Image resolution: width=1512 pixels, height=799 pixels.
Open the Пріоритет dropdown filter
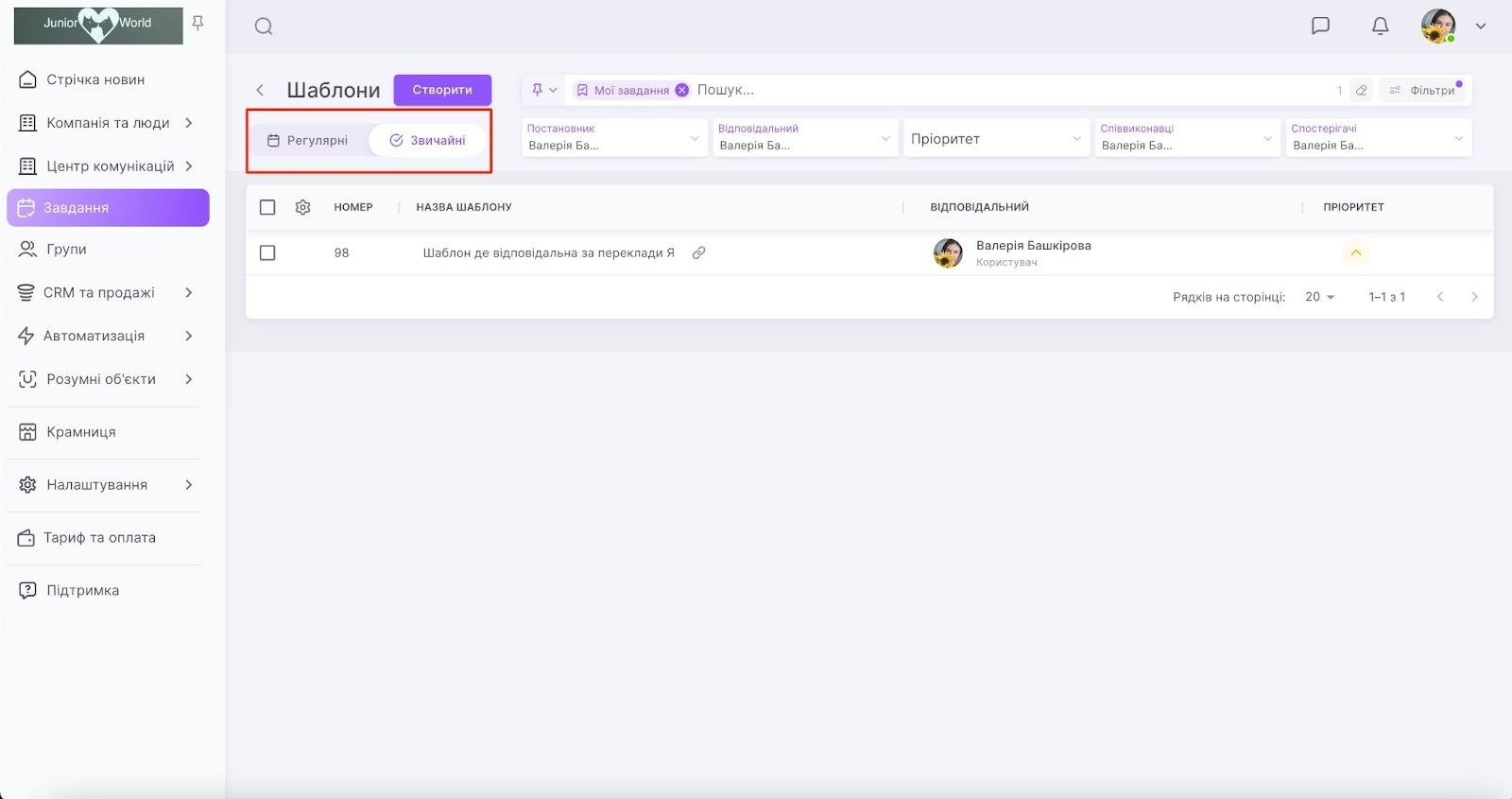pyautogui.click(x=995, y=138)
